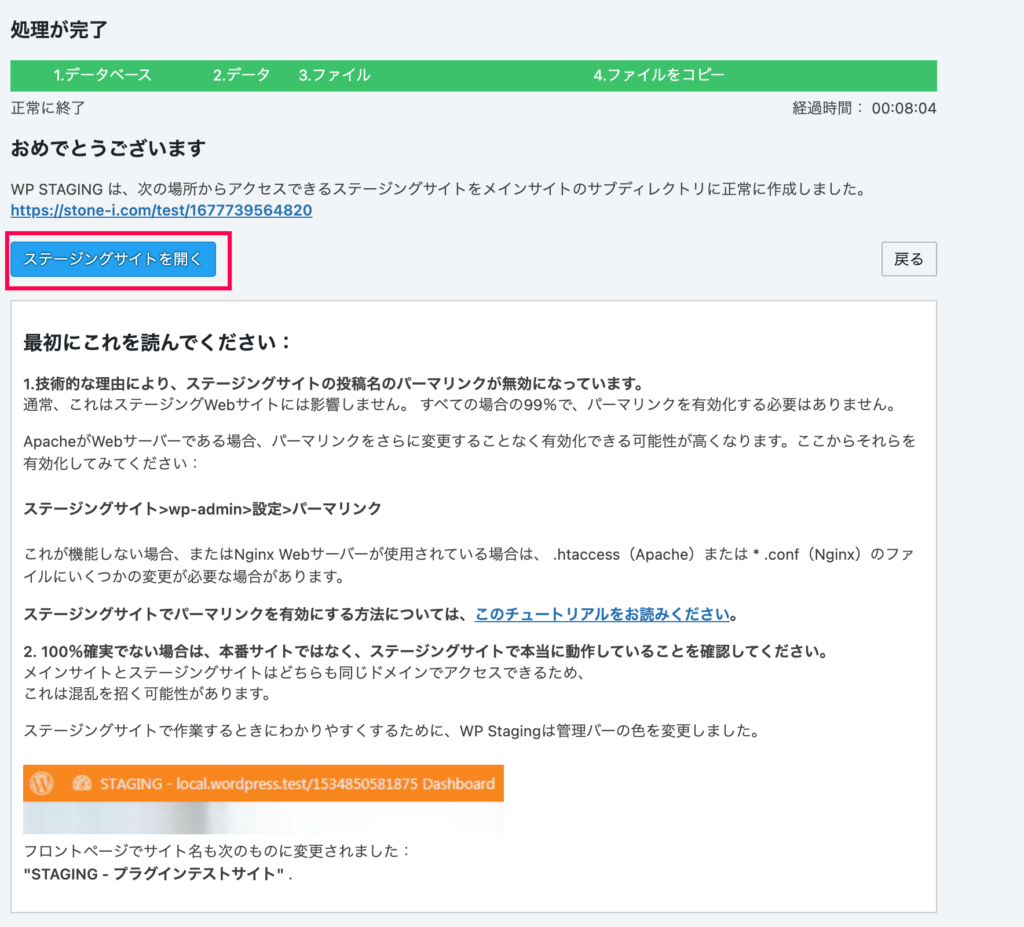Screen dimensions: 1024x927
Task: Click the 3.ファイル progress step
Action: coord(334,75)
